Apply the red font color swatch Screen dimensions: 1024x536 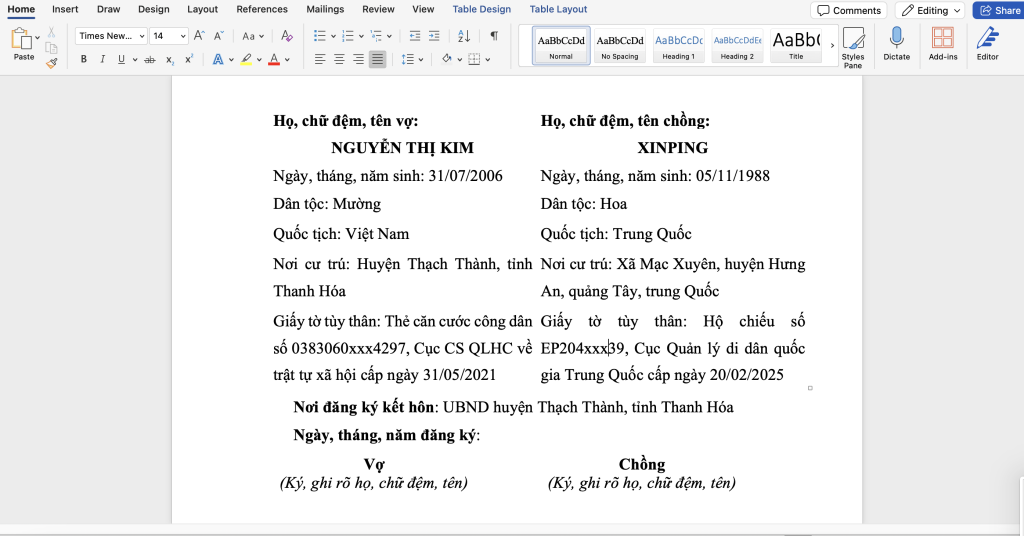[274, 60]
